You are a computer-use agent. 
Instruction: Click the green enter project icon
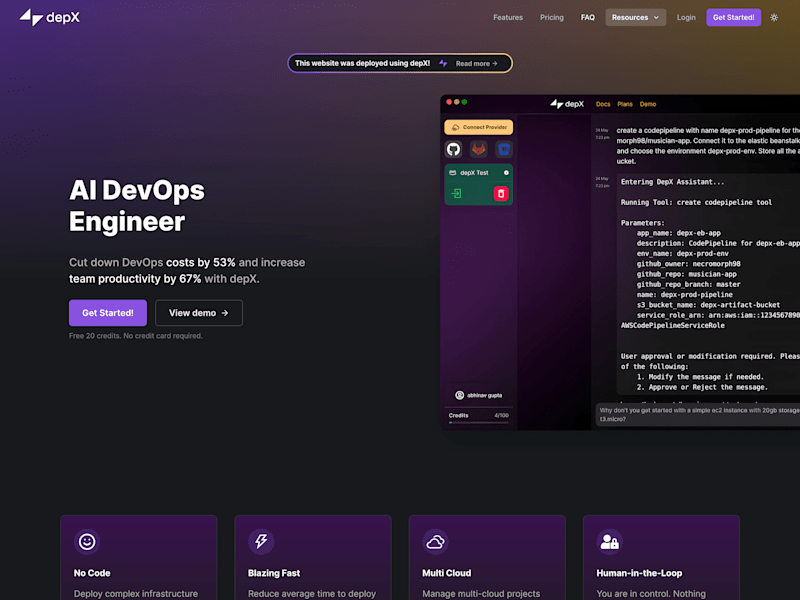[457, 193]
